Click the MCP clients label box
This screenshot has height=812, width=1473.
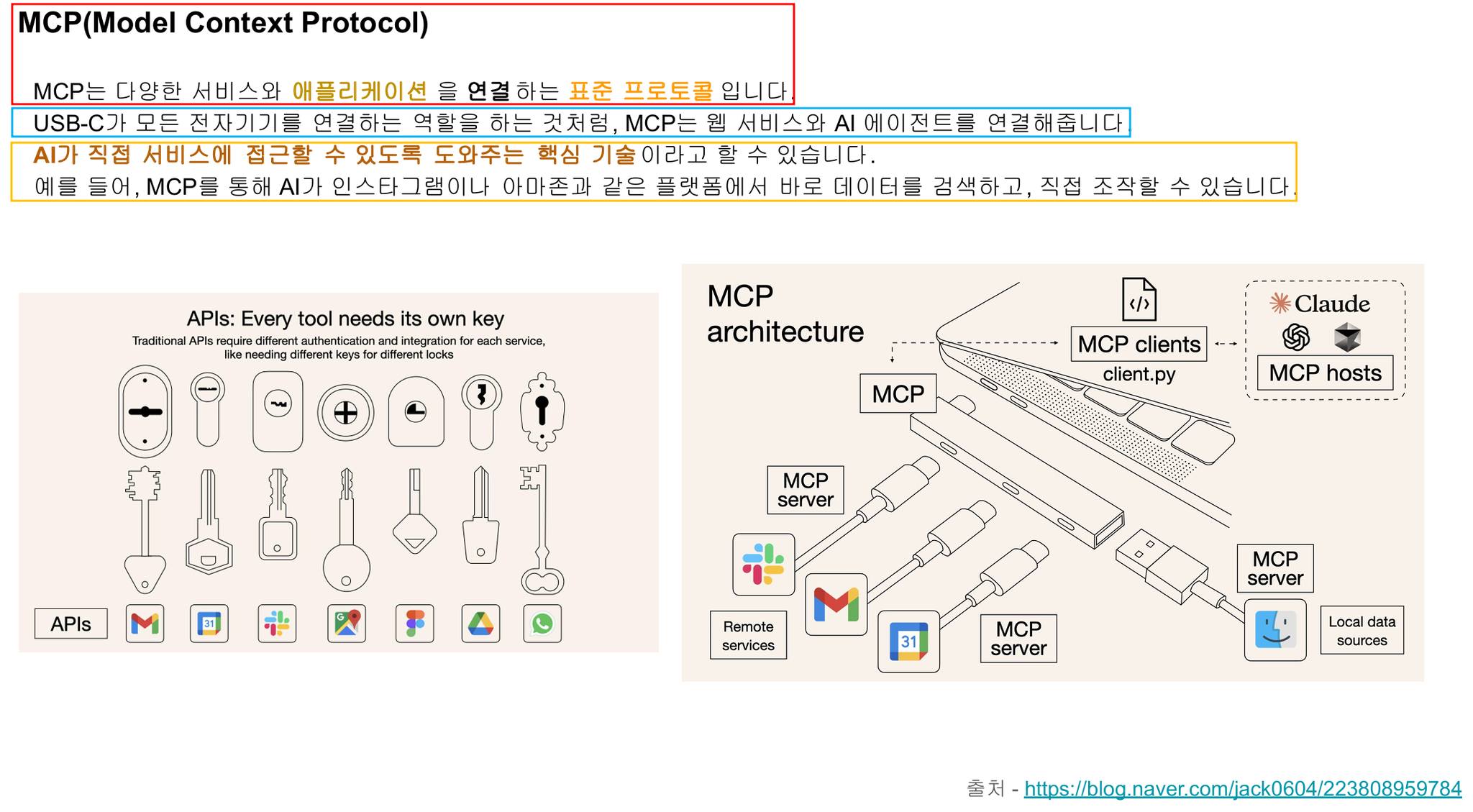pos(1139,345)
